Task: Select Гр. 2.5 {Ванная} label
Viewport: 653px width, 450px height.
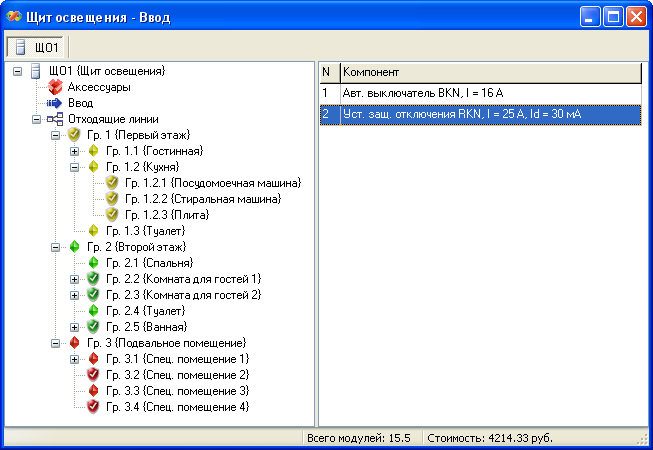Action: (x=147, y=327)
